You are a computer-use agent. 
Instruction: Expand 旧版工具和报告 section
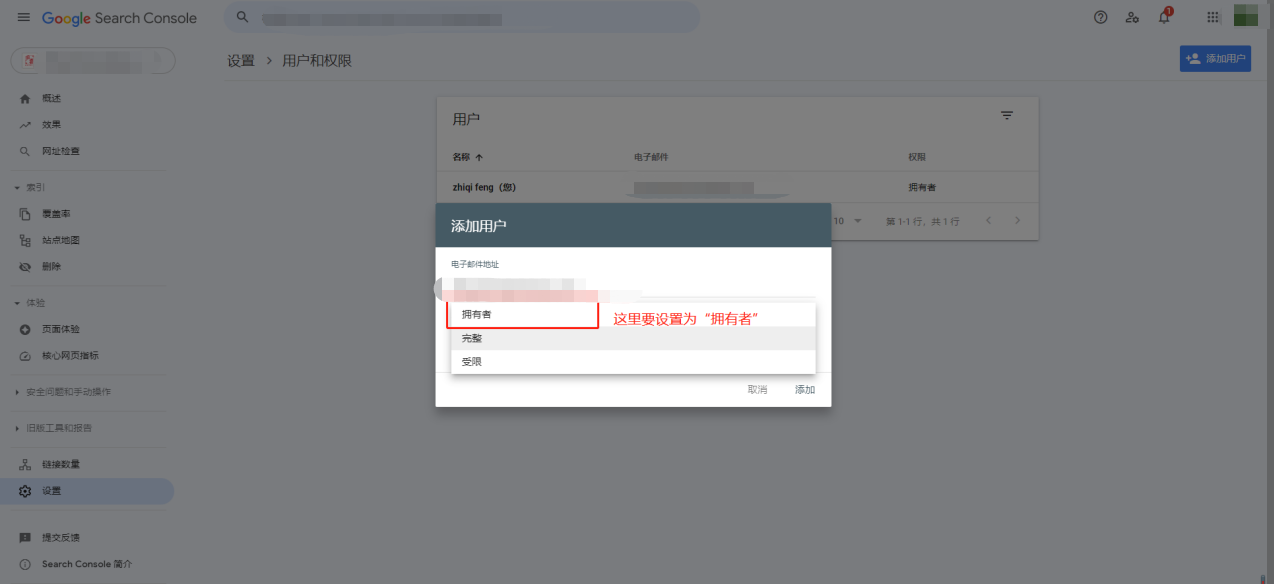click(18, 428)
